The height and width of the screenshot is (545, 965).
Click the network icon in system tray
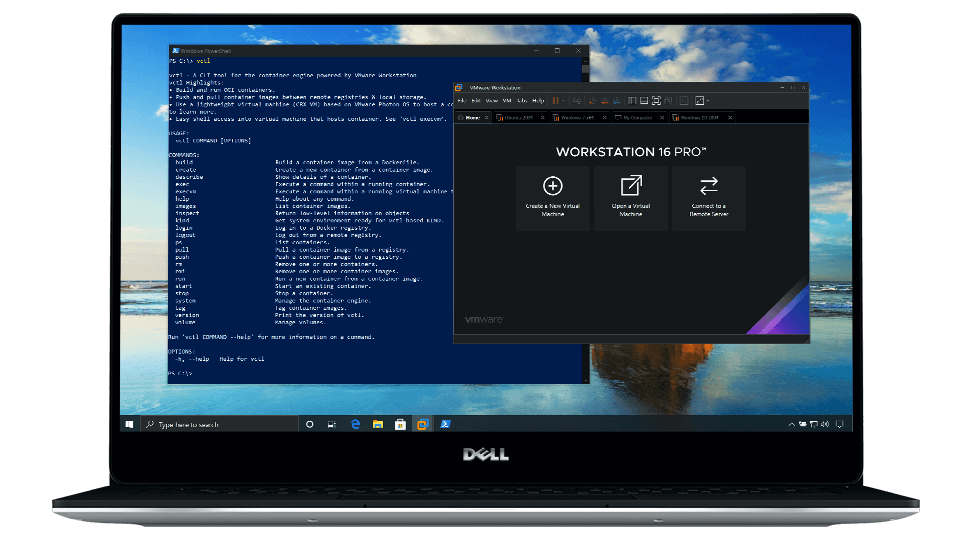(x=814, y=424)
